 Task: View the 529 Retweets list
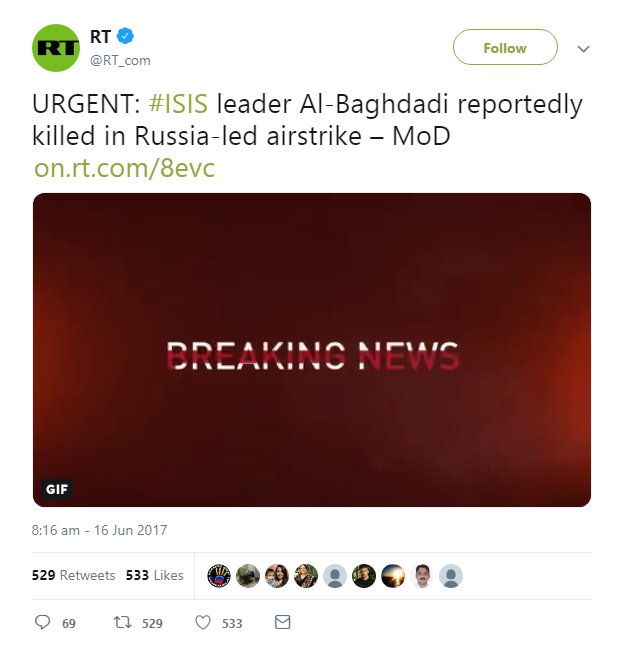pyautogui.click(x=74, y=575)
